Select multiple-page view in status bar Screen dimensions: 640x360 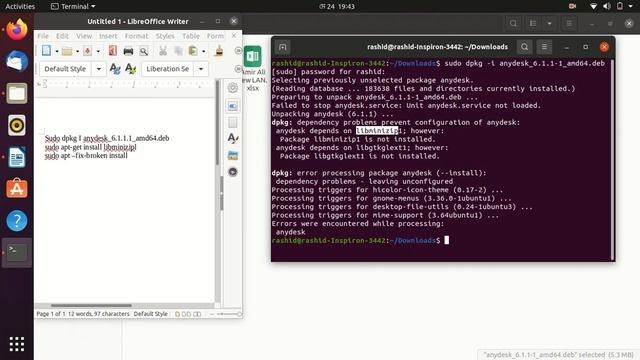(186, 314)
